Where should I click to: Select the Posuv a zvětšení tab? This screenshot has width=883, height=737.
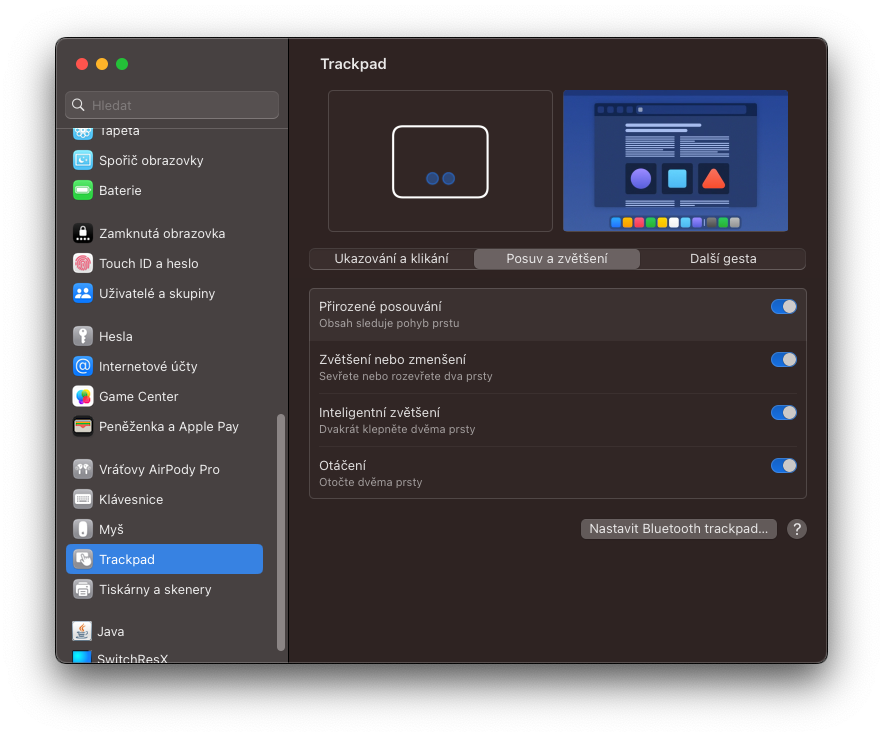(x=557, y=259)
